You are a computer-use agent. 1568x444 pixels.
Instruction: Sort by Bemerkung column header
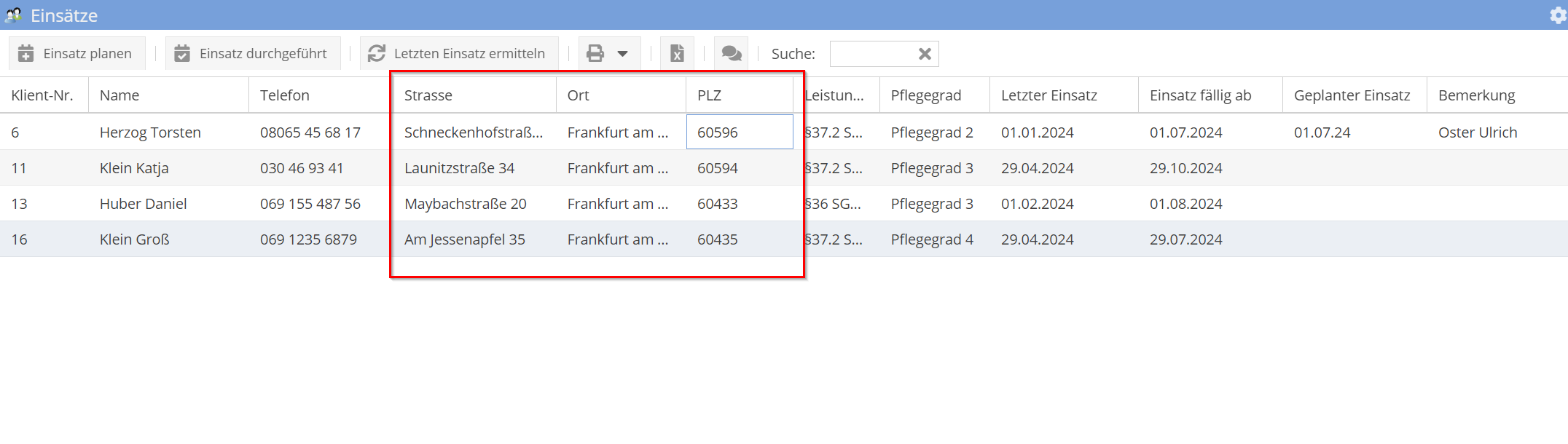click(x=1497, y=95)
